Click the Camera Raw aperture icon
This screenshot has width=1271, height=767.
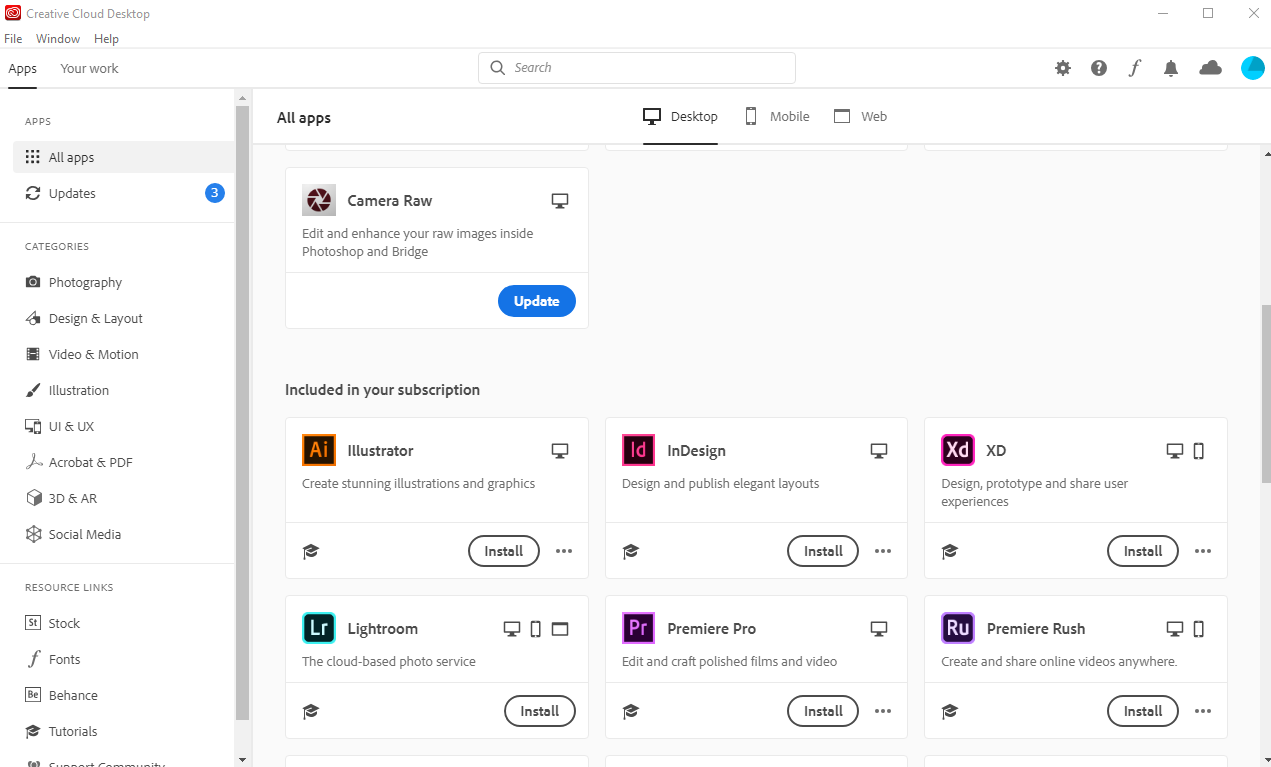[319, 200]
